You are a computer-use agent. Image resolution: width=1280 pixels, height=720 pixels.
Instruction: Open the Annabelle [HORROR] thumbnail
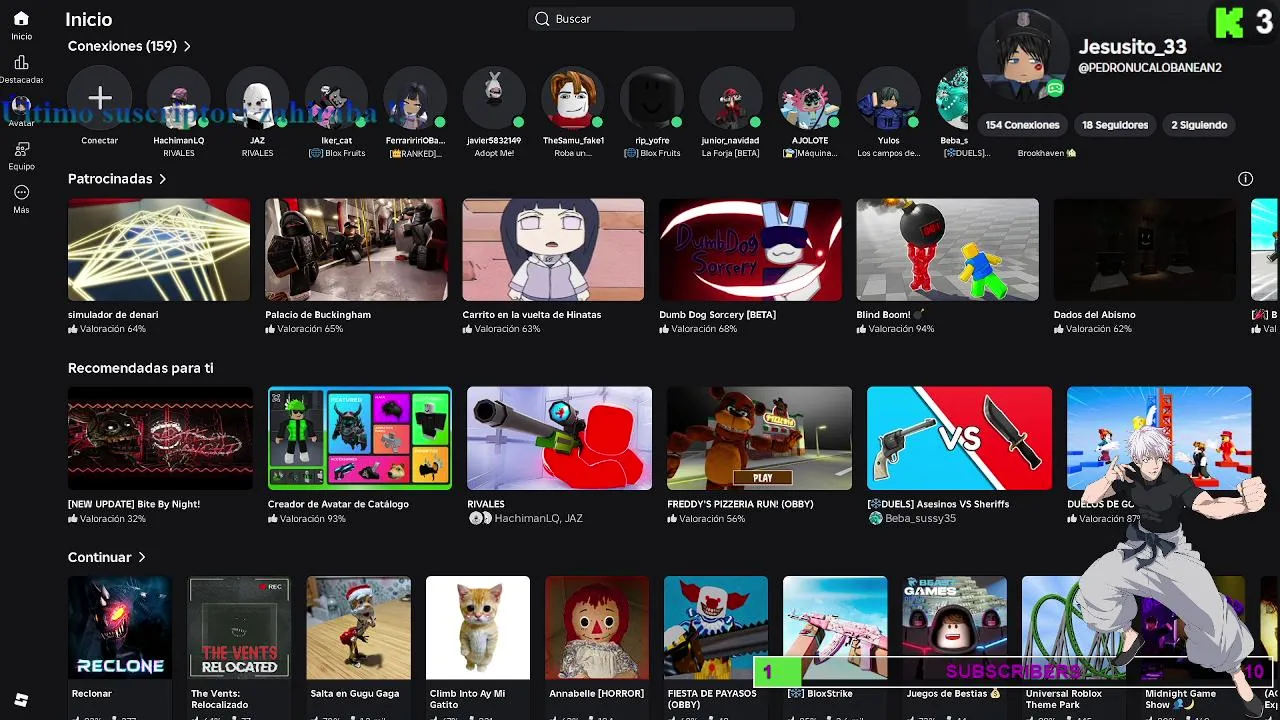point(597,628)
